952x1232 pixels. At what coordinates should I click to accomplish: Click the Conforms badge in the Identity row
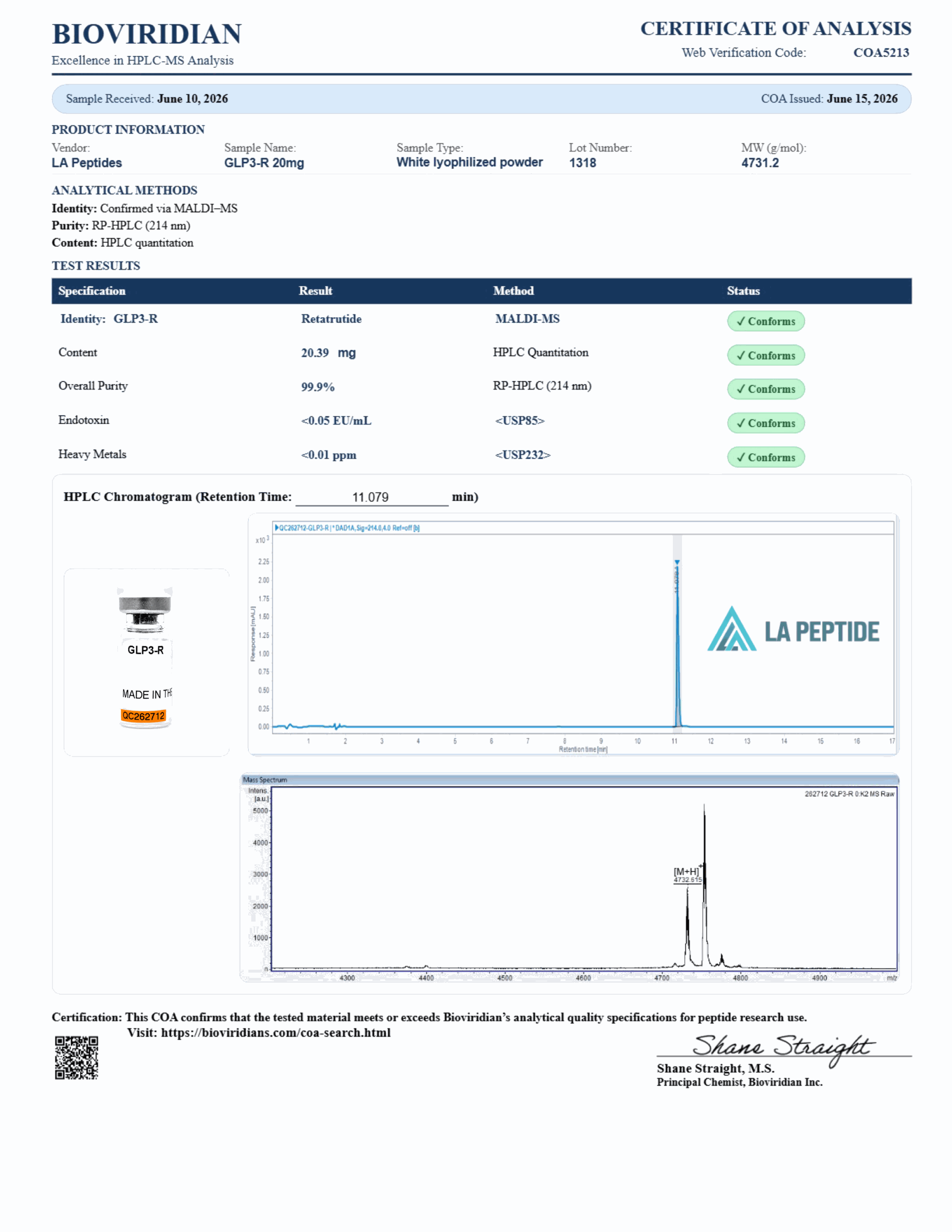[766, 321]
